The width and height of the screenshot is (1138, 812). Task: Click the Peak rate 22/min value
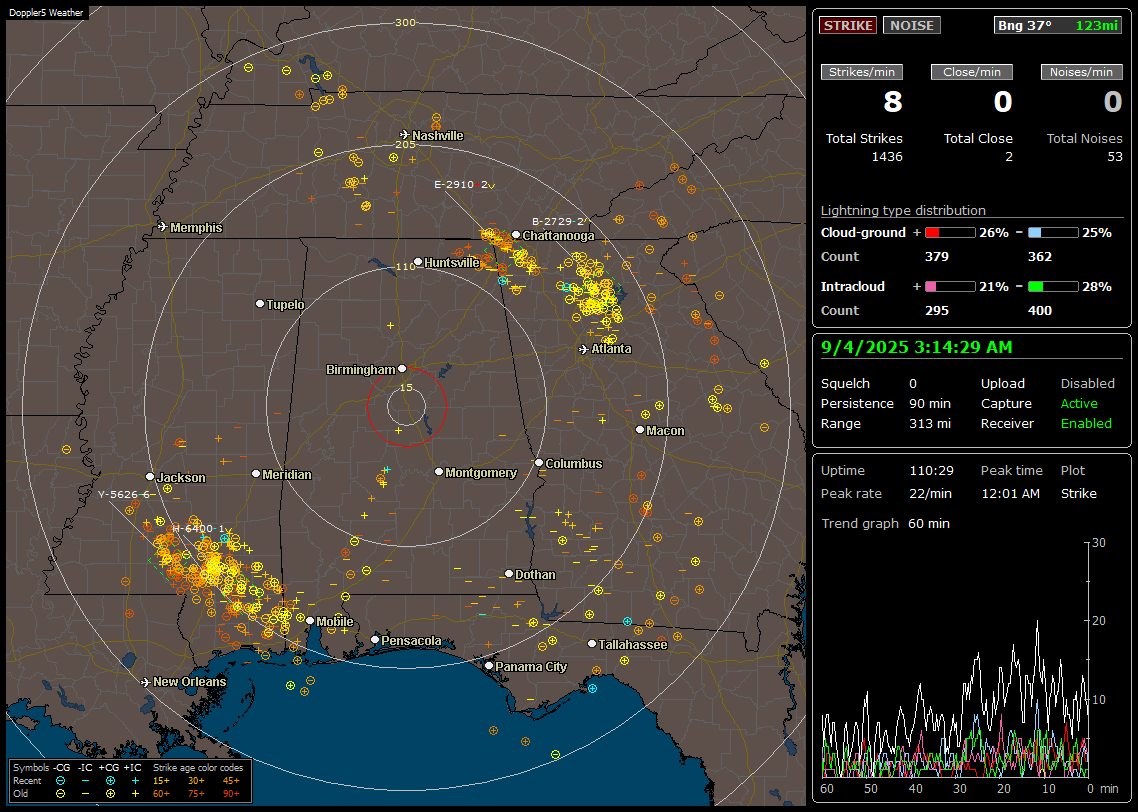(931, 493)
